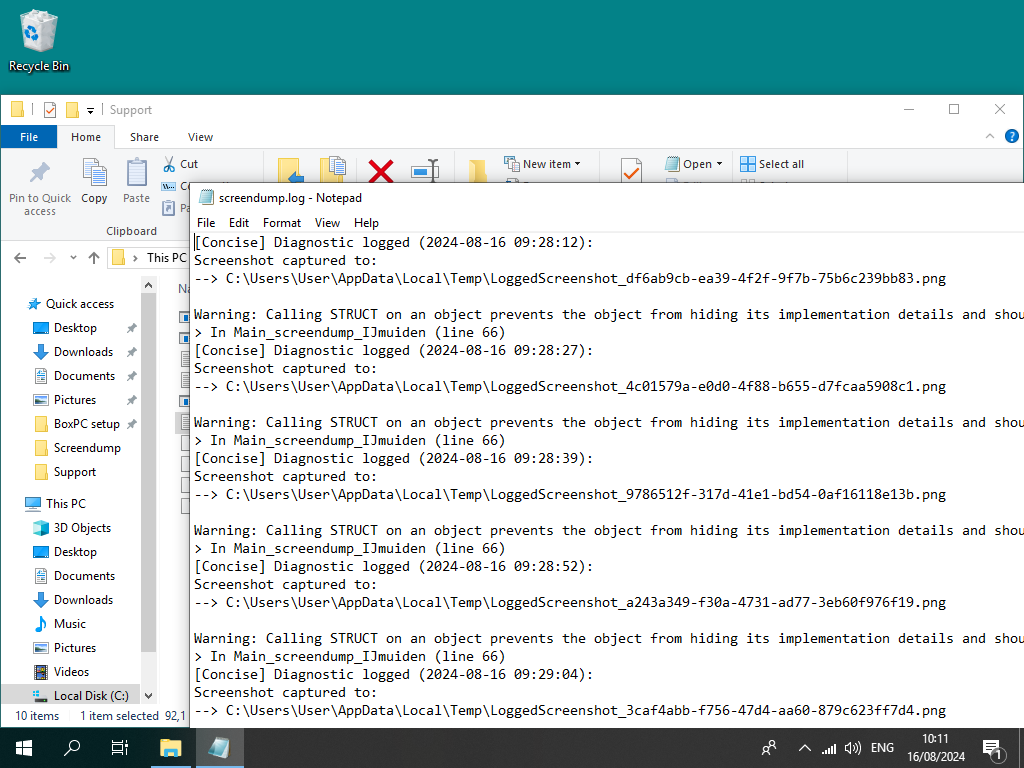Image resolution: width=1024 pixels, height=768 pixels.
Task: Click properties icon in Explorer title bar
Action: 50,110
